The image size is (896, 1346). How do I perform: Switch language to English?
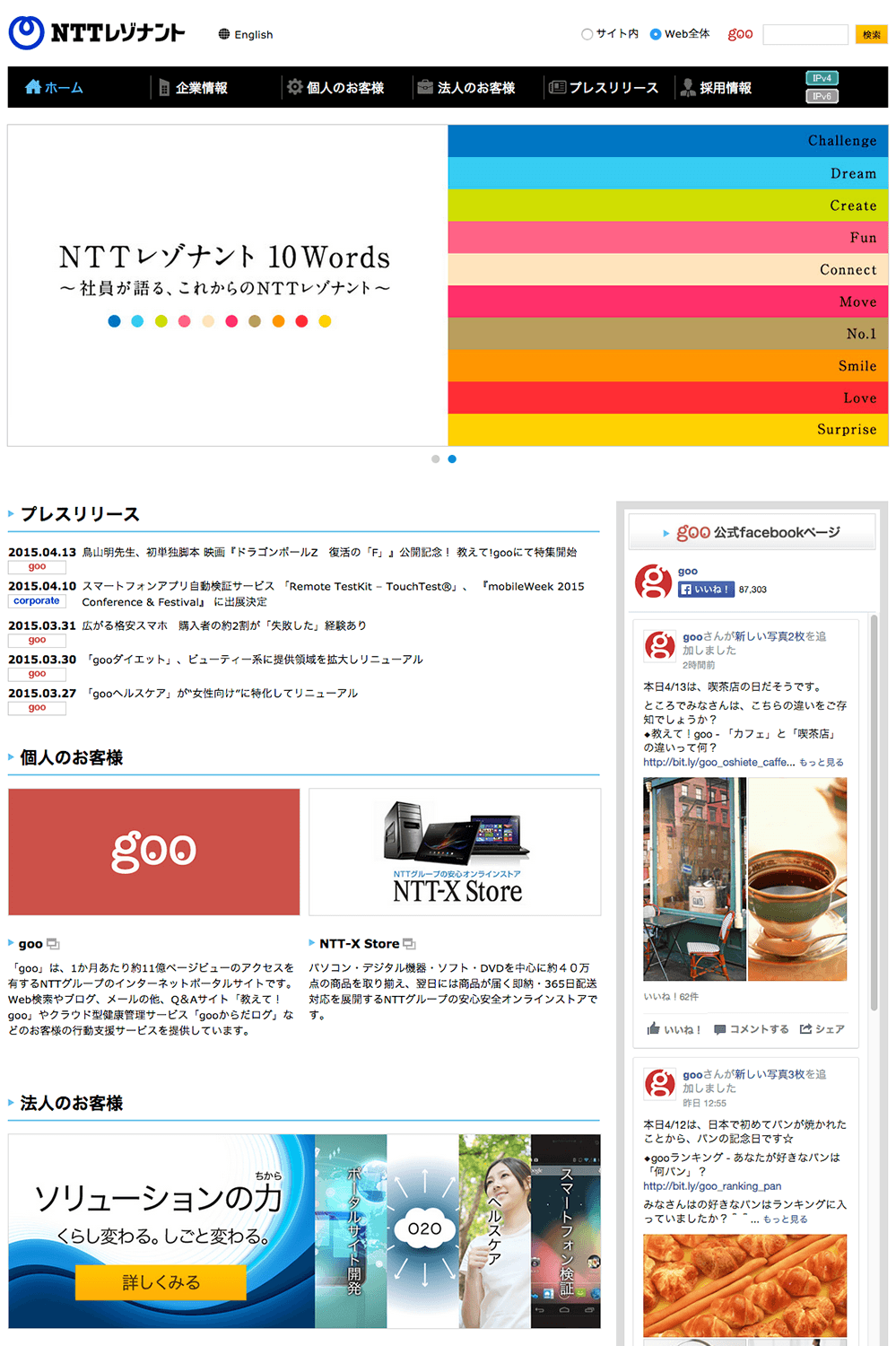tap(253, 34)
